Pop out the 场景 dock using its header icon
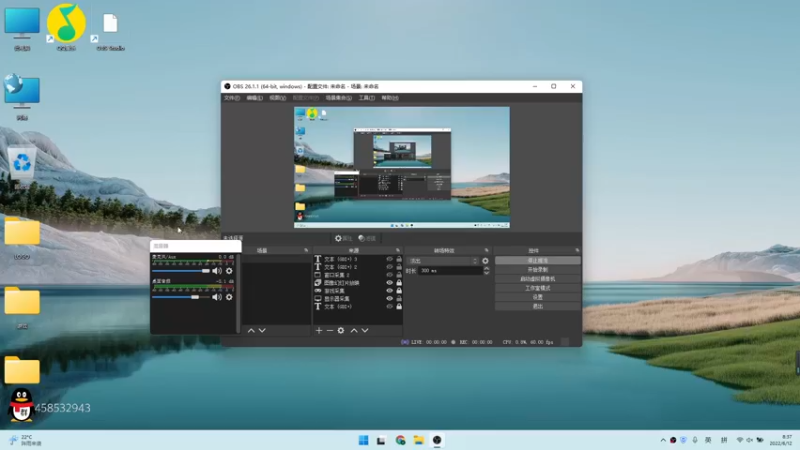This screenshot has height=450, width=800. 306,251
